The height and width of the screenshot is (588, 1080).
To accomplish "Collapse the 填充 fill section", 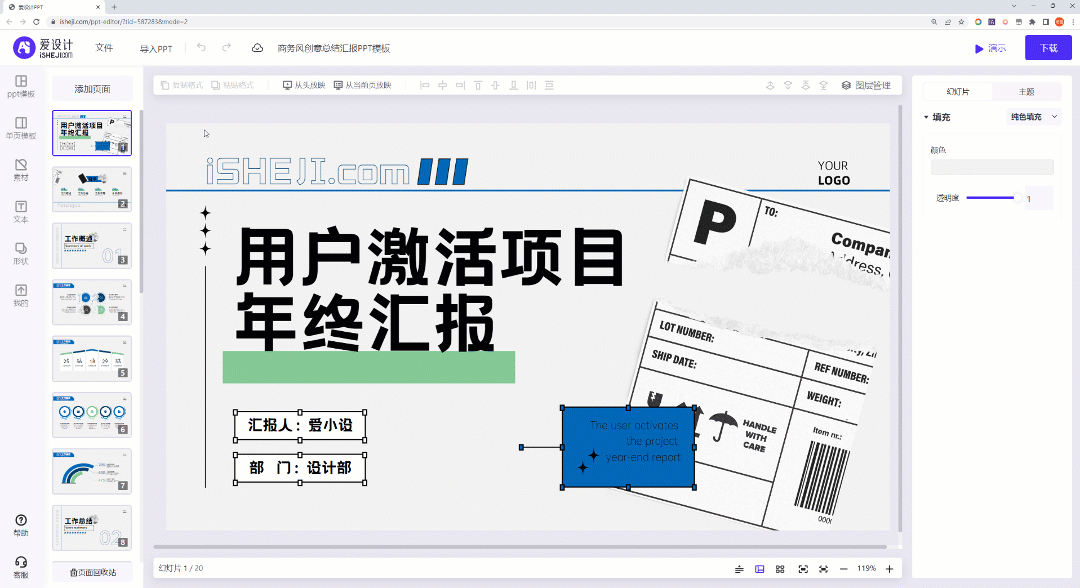I will click(x=926, y=117).
